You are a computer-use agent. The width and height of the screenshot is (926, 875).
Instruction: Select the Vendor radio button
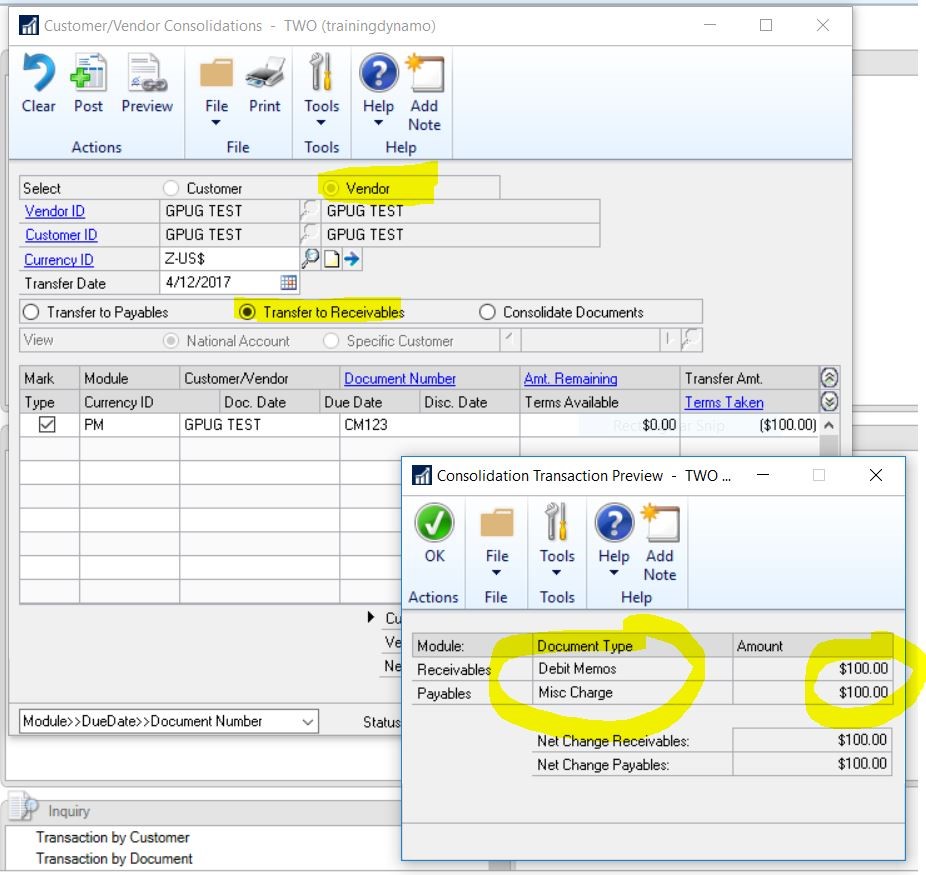coord(331,188)
